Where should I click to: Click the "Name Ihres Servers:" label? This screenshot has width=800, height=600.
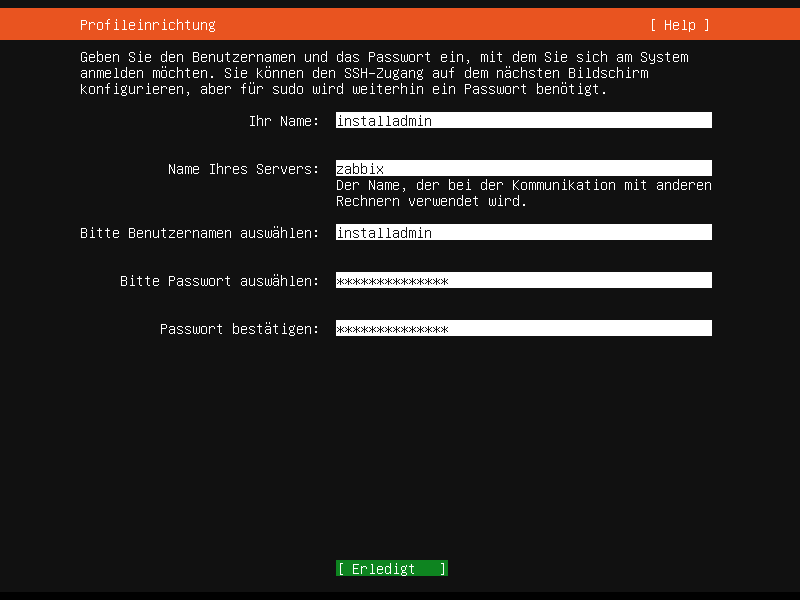pos(243,169)
